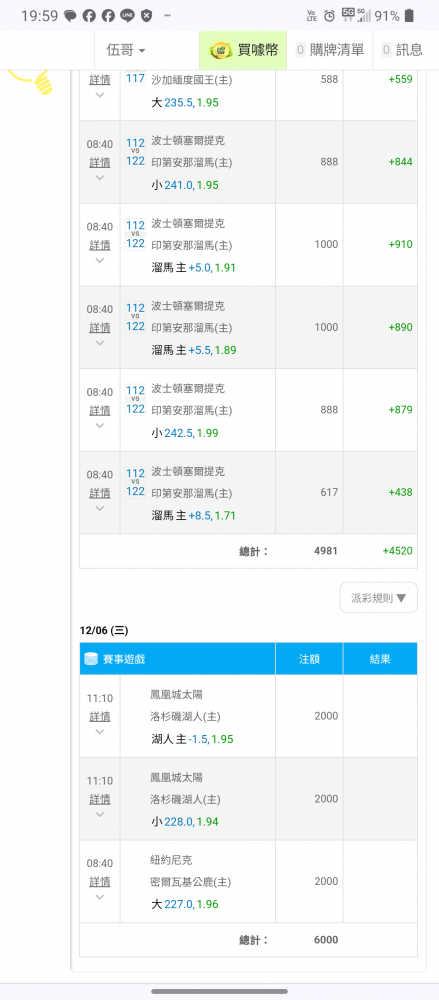The height and width of the screenshot is (1000, 439).
Task: Tap the battery icon in status bar
Action: pos(409,15)
